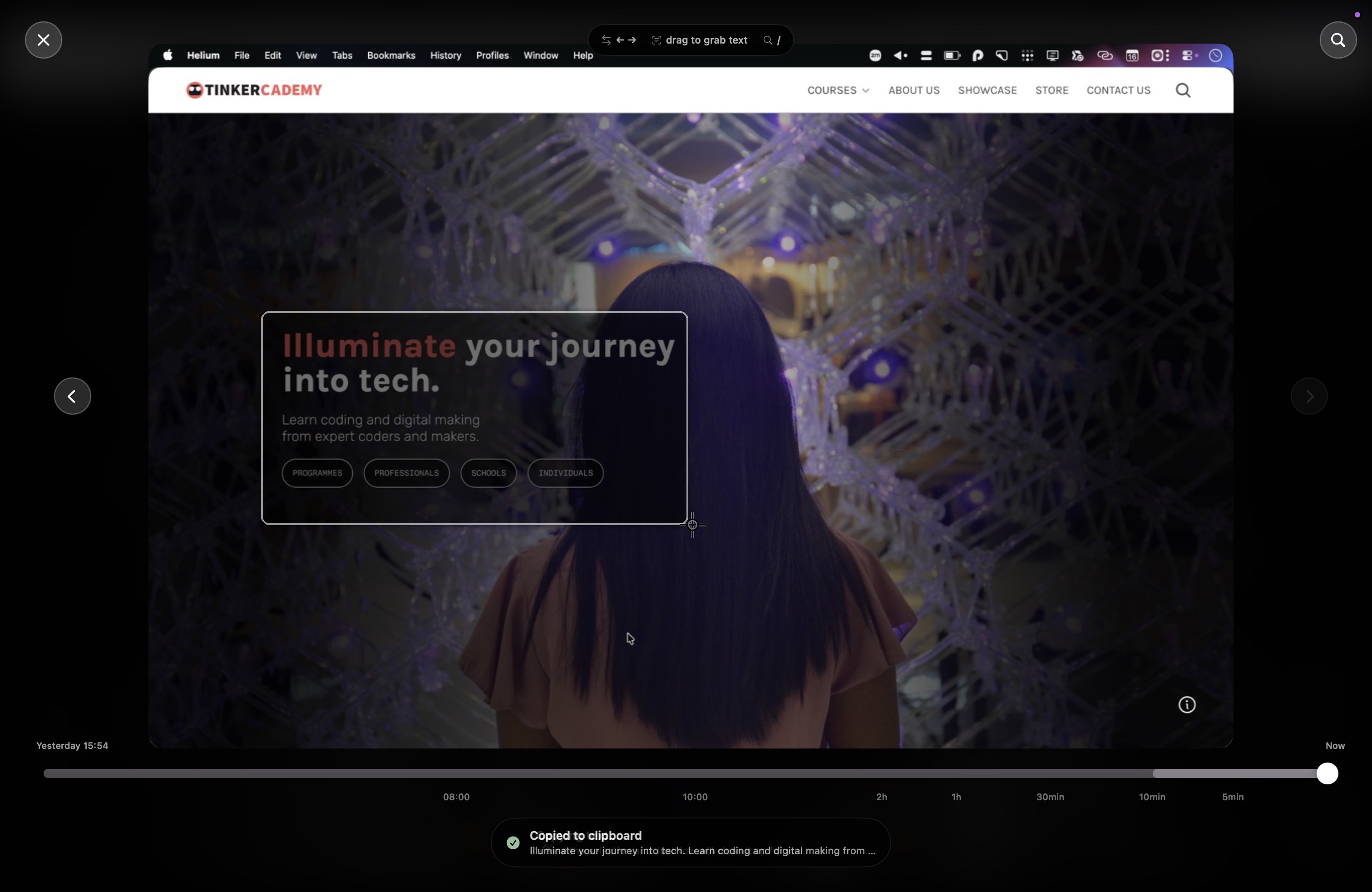Viewport: 1372px width, 892px height.
Task: Click the Tinkercademy logo
Action: (x=254, y=89)
